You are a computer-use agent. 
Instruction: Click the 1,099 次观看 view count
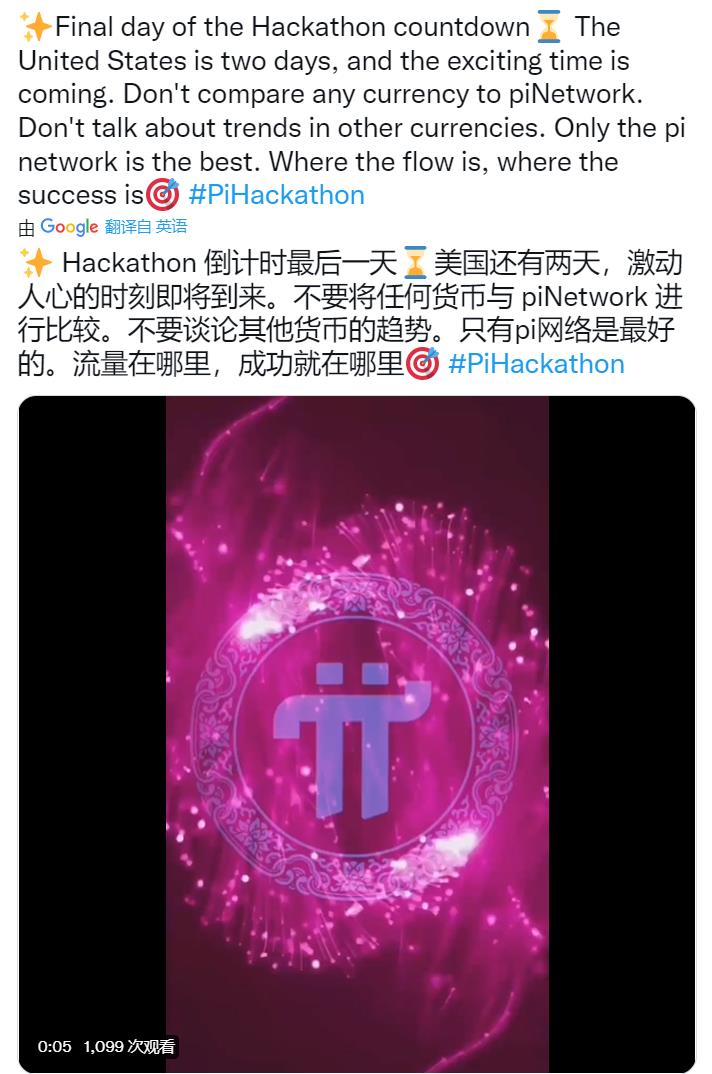[130, 1046]
